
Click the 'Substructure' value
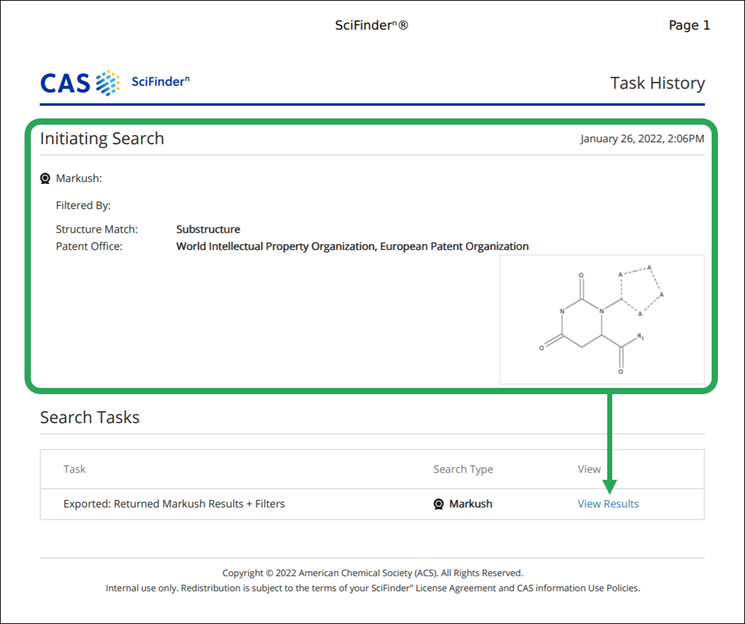pos(208,229)
